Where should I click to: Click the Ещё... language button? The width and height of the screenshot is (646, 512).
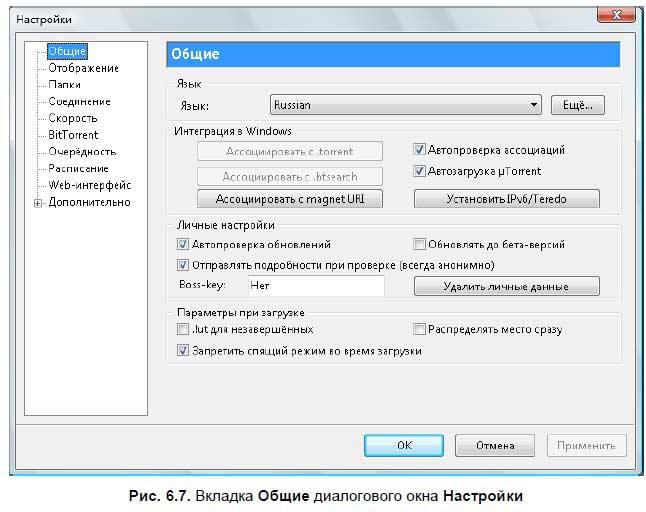578,105
